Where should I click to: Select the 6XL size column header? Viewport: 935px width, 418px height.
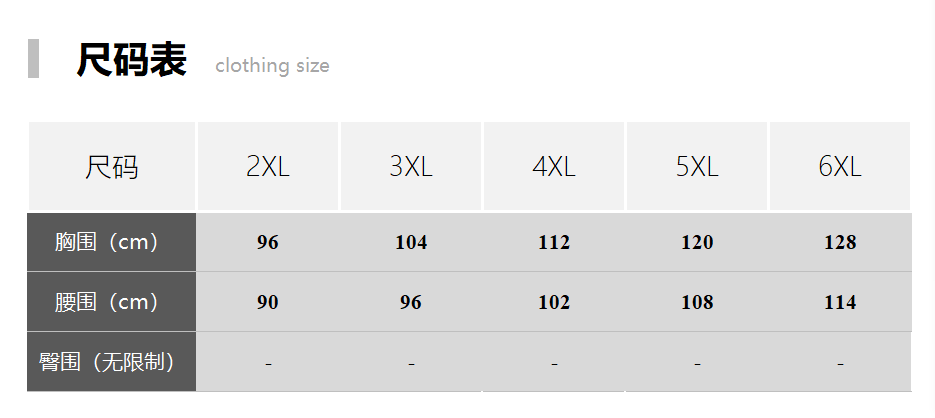840,167
